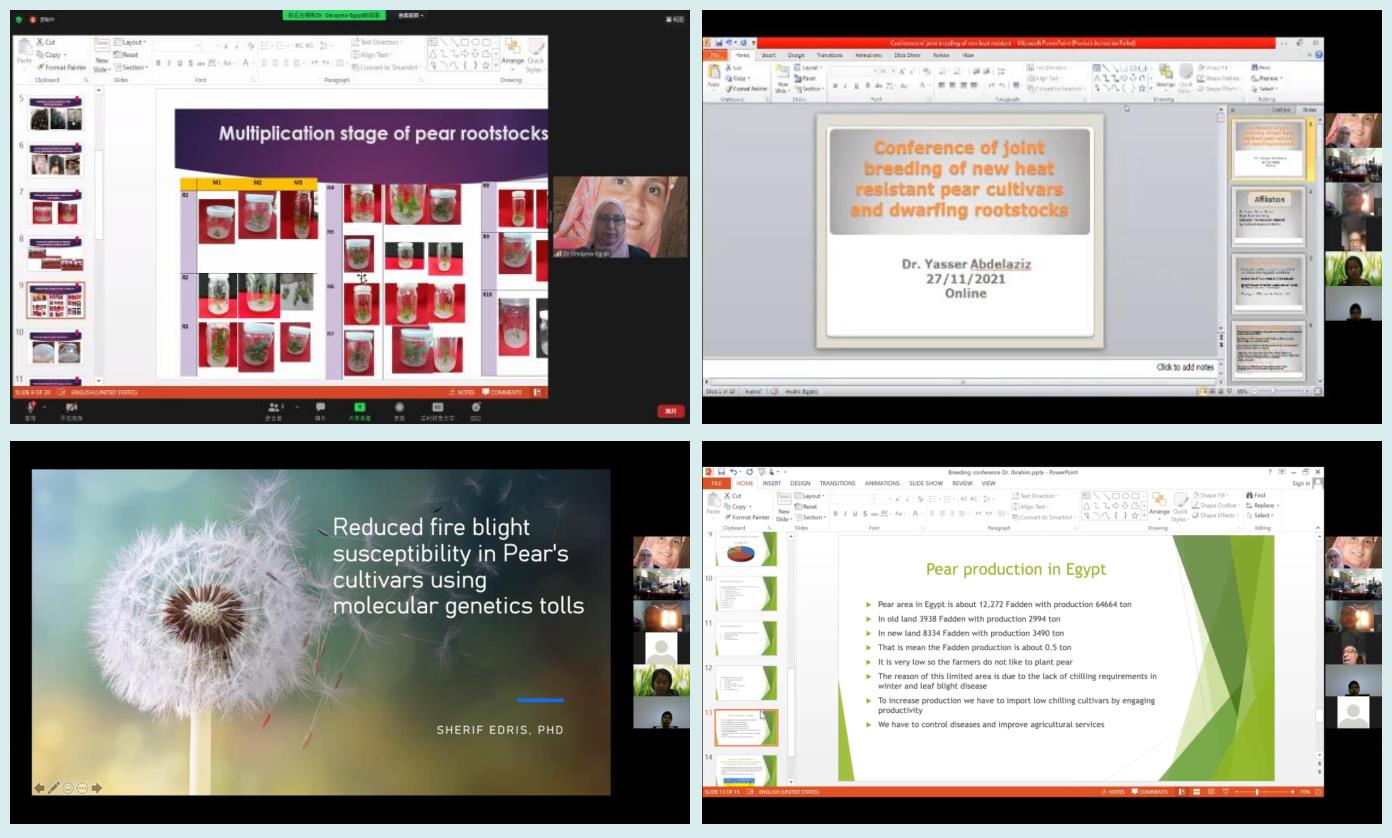Click Zoom chat icon below pear rootstocks slide
Screen dimensions: 1392x838
[320, 407]
